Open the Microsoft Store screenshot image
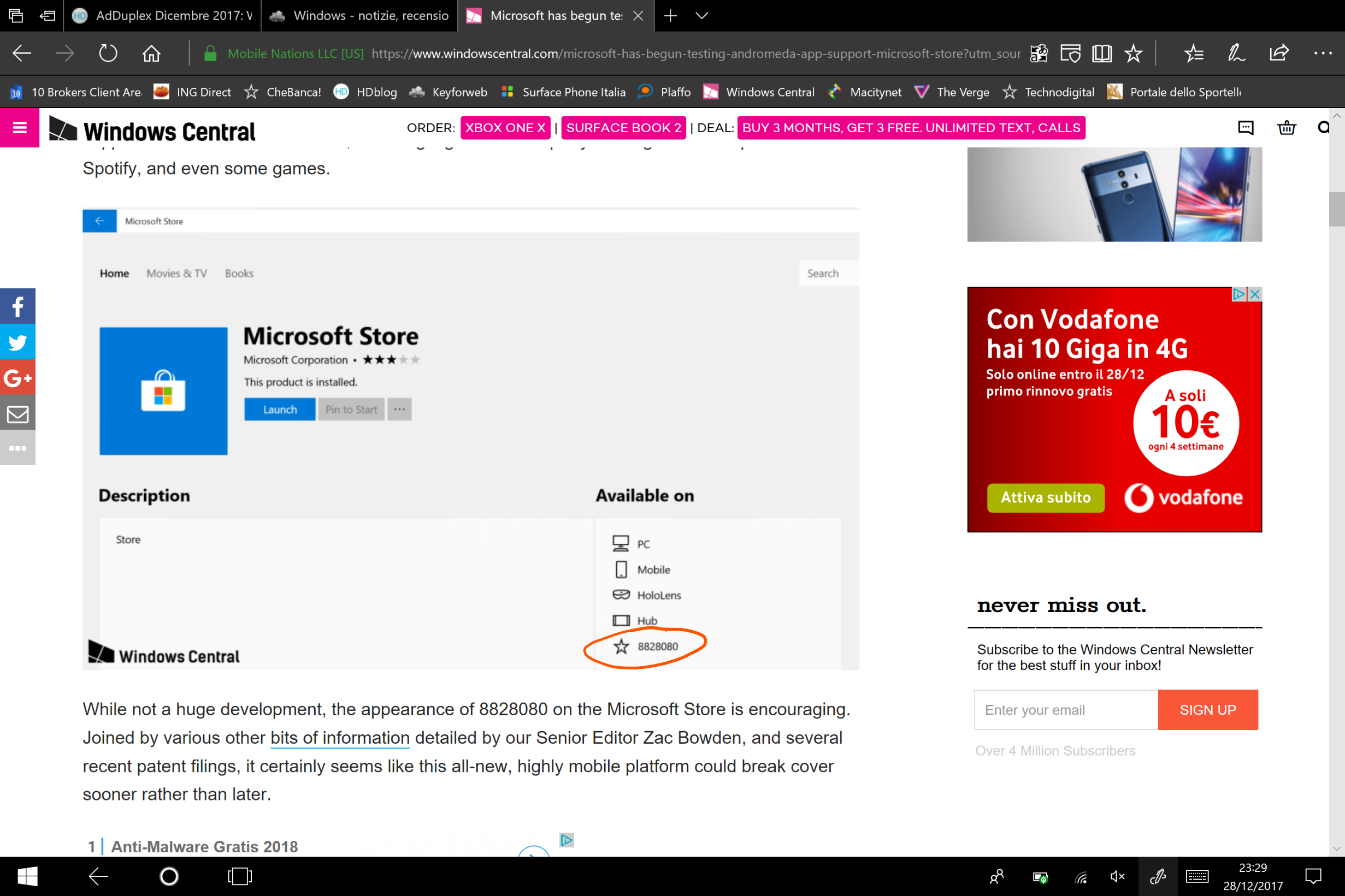 (470, 439)
